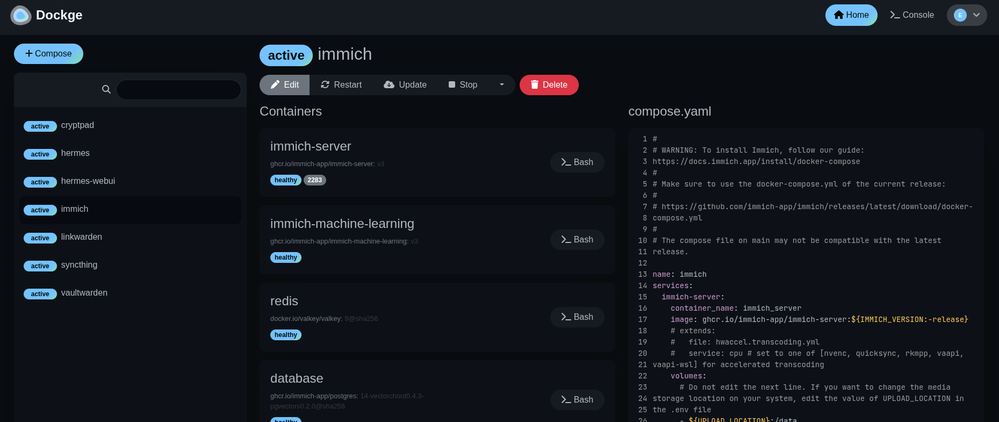Image resolution: width=999 pixels, height=422 pixels.
Task: Click the Containers heading
Action: click(291, 112)
